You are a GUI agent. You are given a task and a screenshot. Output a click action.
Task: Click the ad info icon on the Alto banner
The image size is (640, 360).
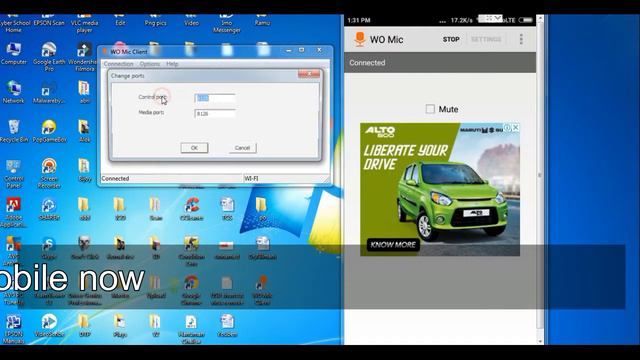coord(507,128)
